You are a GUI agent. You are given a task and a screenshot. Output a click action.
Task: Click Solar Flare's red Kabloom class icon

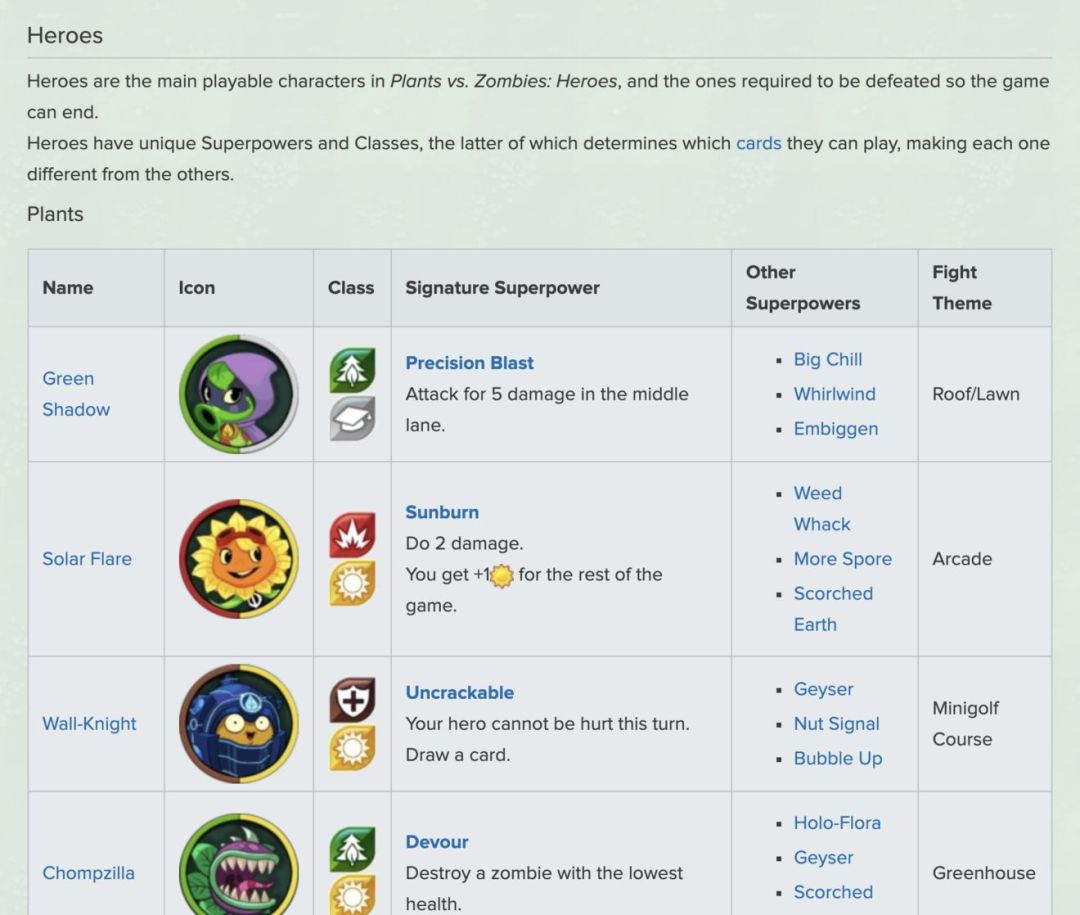pos(352,535)
